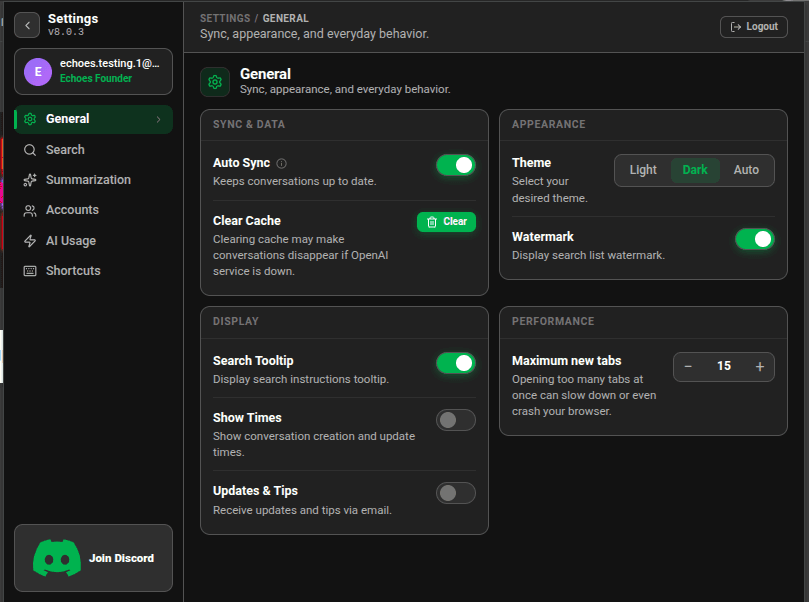
Task: Click the Auto Sync info icon
Action: (x=281, y=164)
